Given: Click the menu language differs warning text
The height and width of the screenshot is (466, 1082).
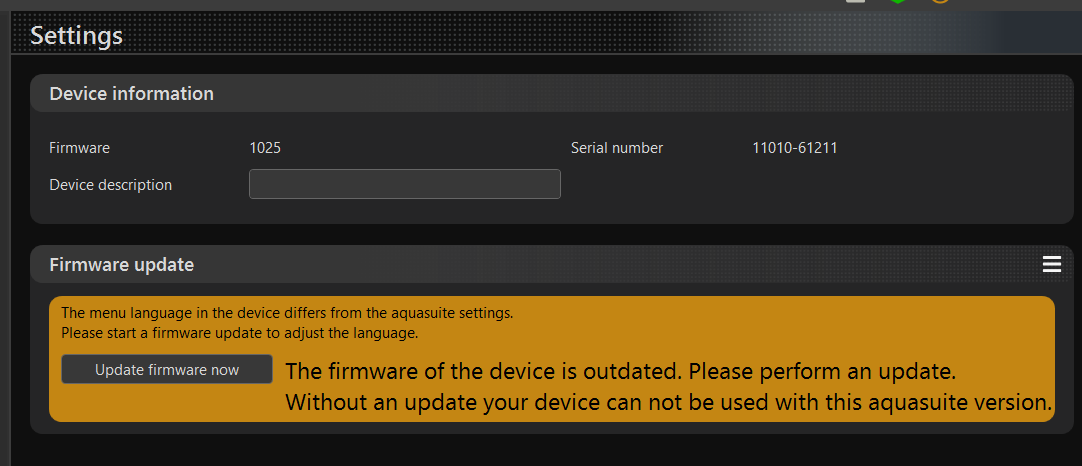Looking at the screenshot, I should pyautogui.click(x=287, y=313).
